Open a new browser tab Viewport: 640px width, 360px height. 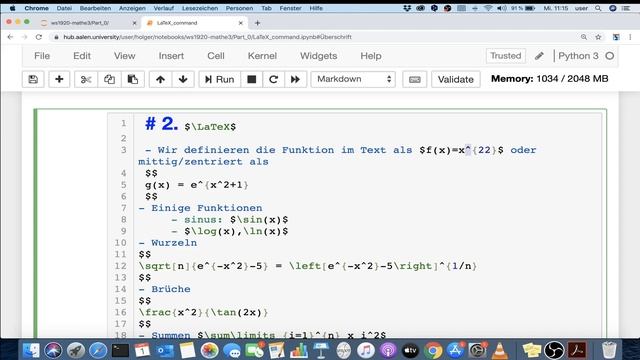(x=257, y=23)
